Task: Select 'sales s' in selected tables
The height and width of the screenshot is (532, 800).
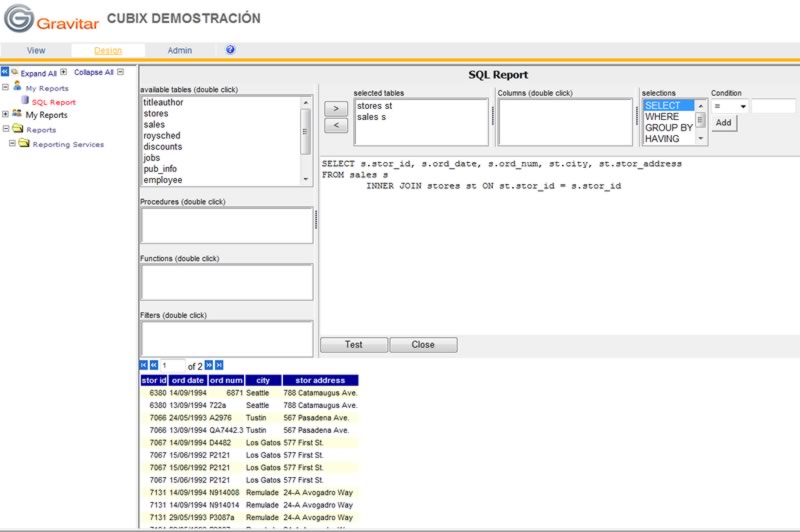Action: (x=420, y=117)
